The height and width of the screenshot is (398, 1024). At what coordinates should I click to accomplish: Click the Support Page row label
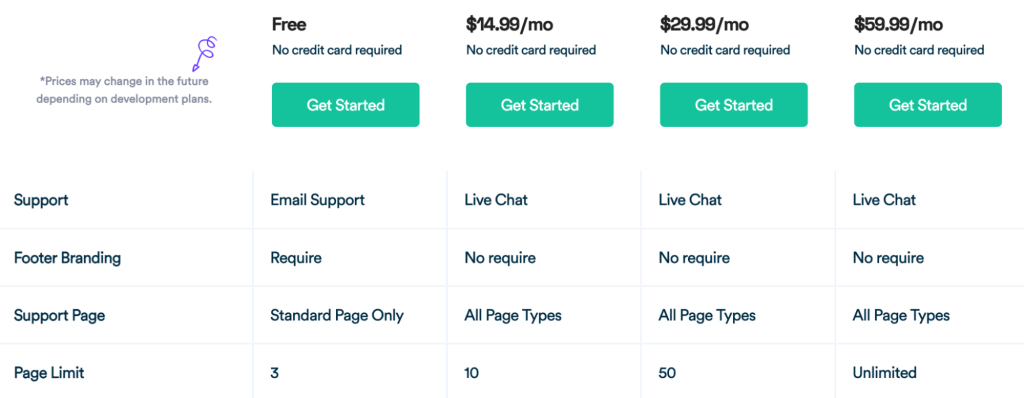pyautogui.click(x=59, y=316)
